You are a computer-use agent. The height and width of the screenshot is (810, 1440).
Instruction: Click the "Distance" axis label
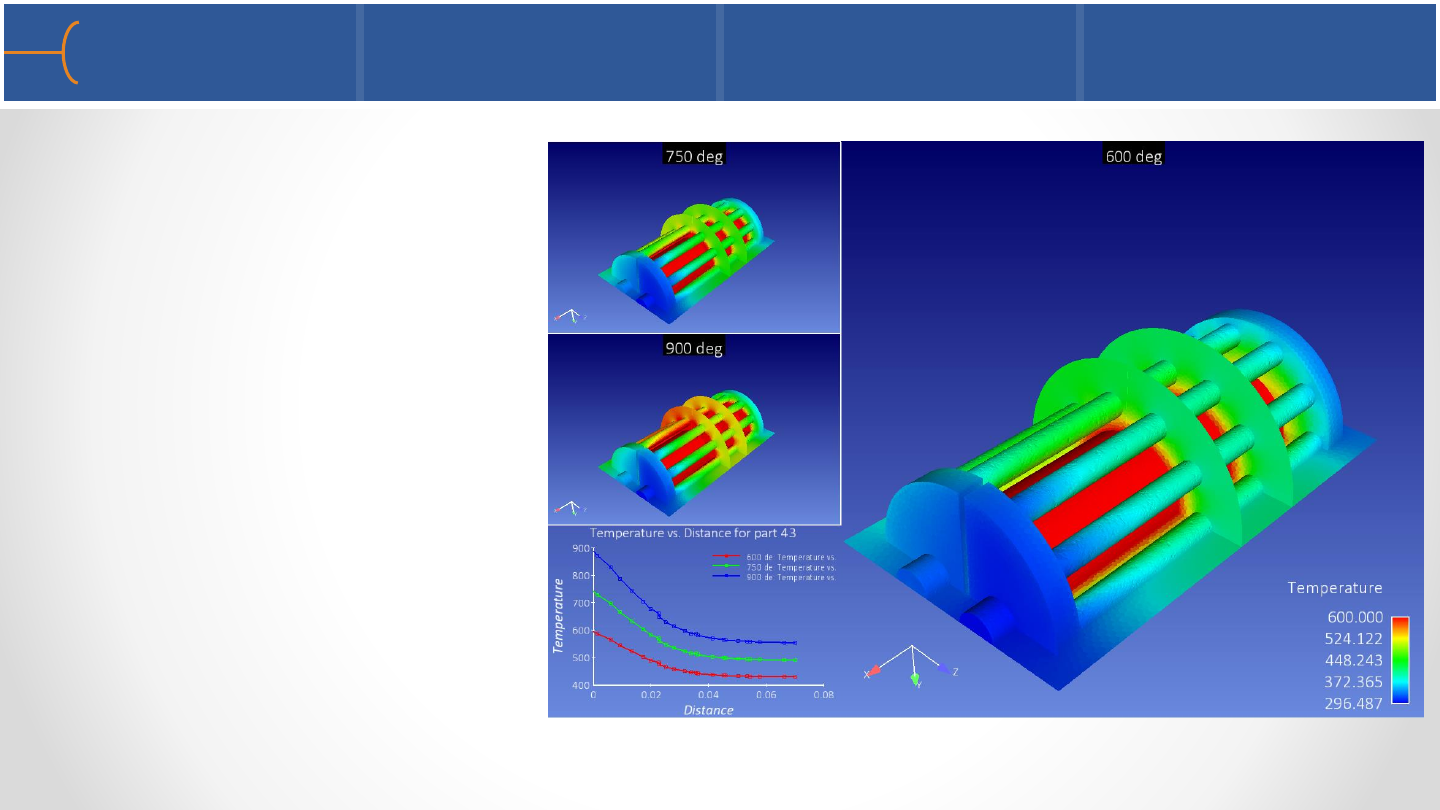(x=708, y=710)
